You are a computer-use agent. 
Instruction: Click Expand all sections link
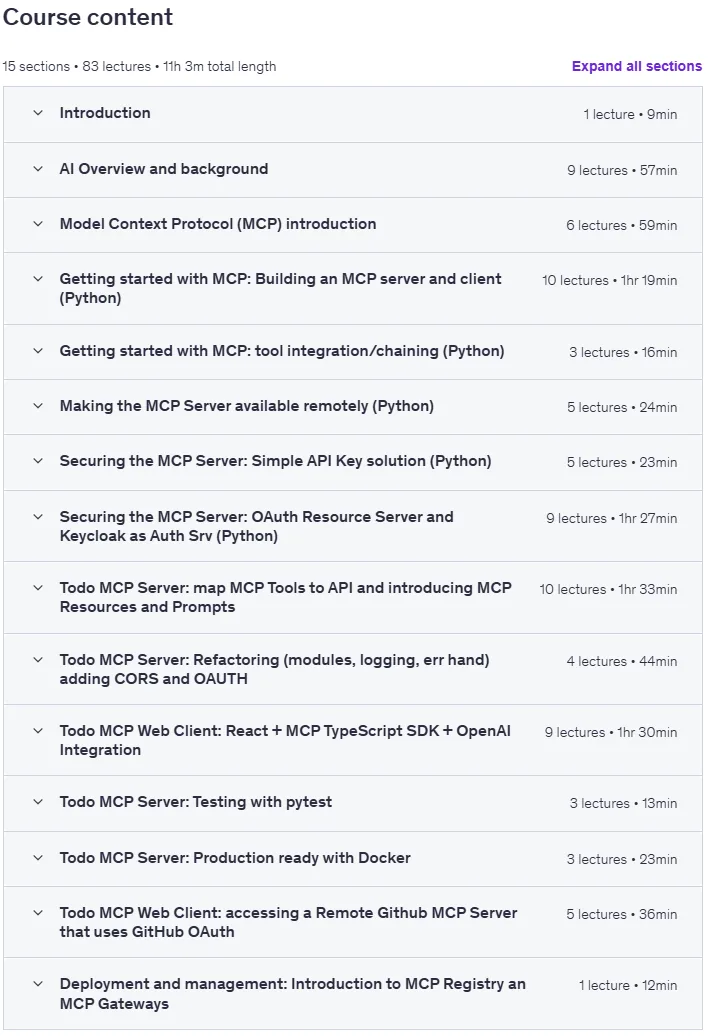click(x=636, y=66)
